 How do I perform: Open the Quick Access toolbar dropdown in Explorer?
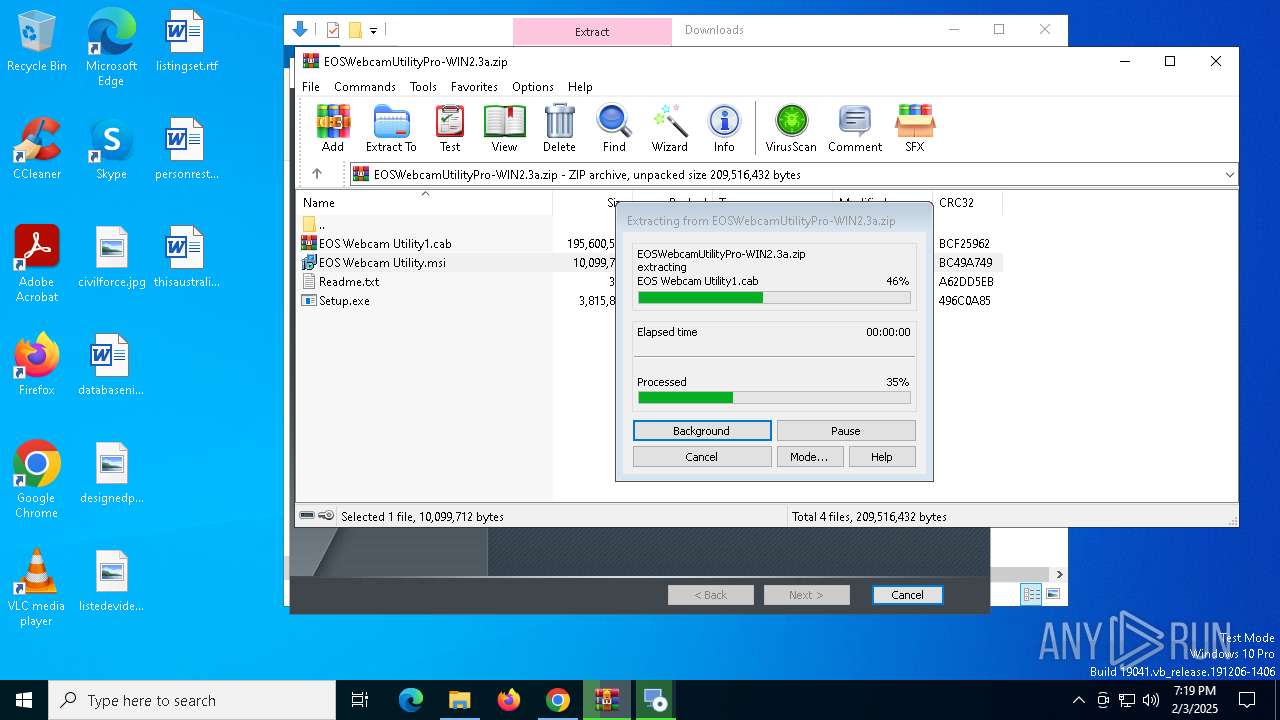pos(373,30)
